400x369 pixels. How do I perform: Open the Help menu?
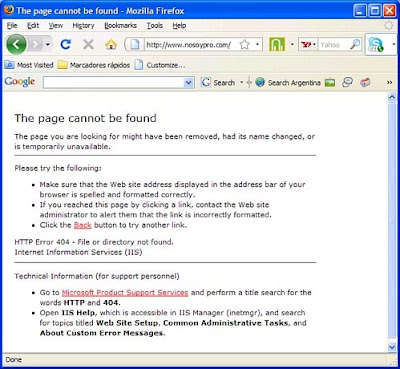[x=179, y=26]
